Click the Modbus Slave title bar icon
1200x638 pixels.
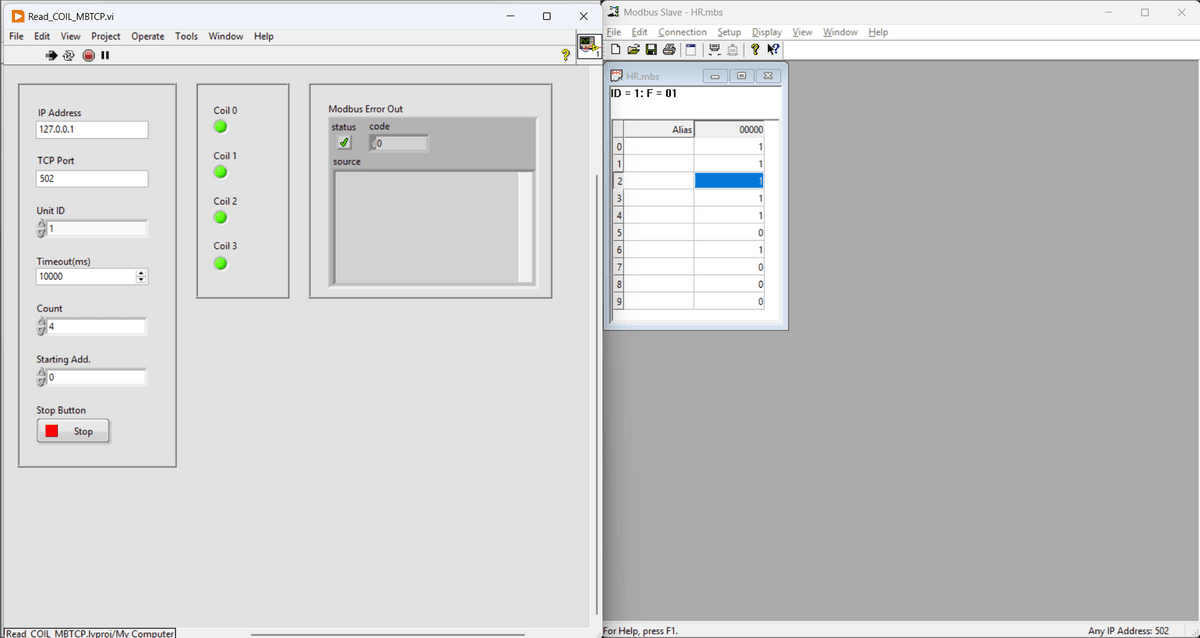(613, 12)
